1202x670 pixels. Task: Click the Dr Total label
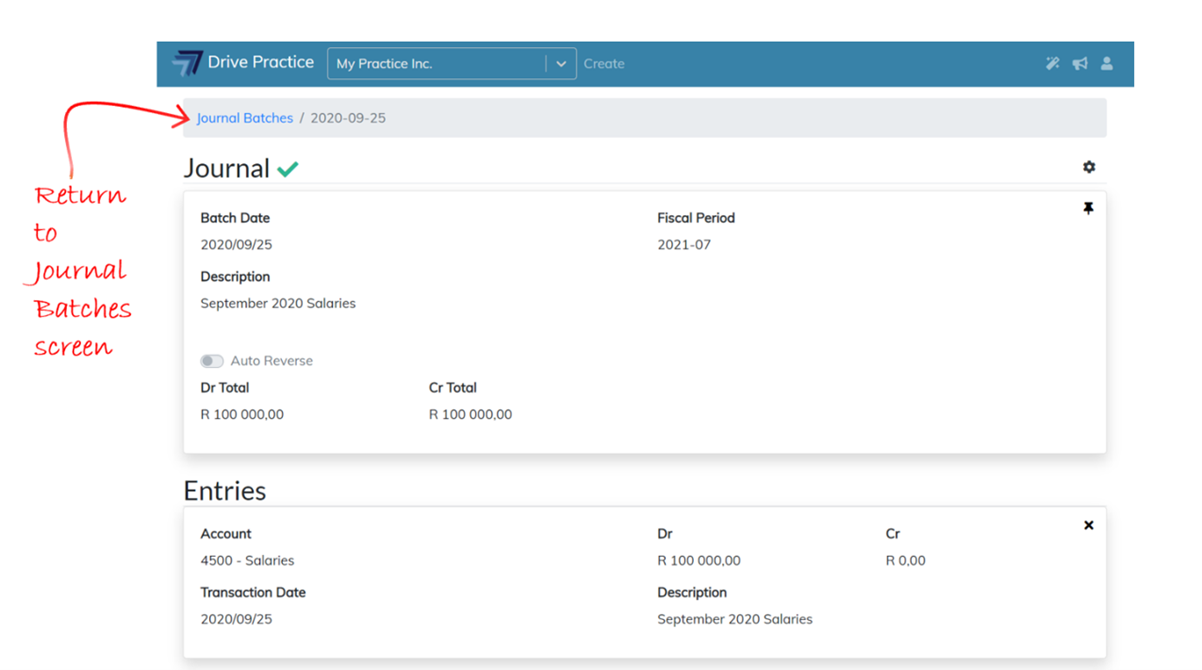pos(225,388)
